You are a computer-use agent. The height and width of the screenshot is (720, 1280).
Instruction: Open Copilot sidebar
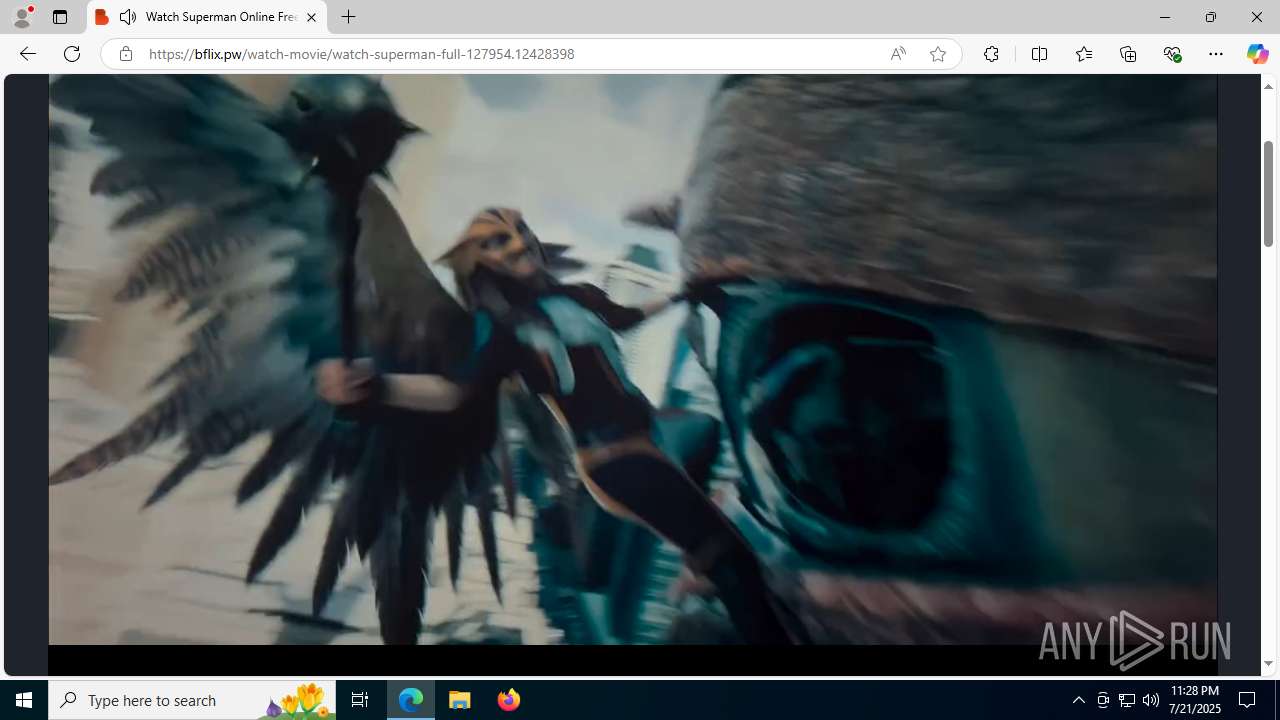(1257, 54)
